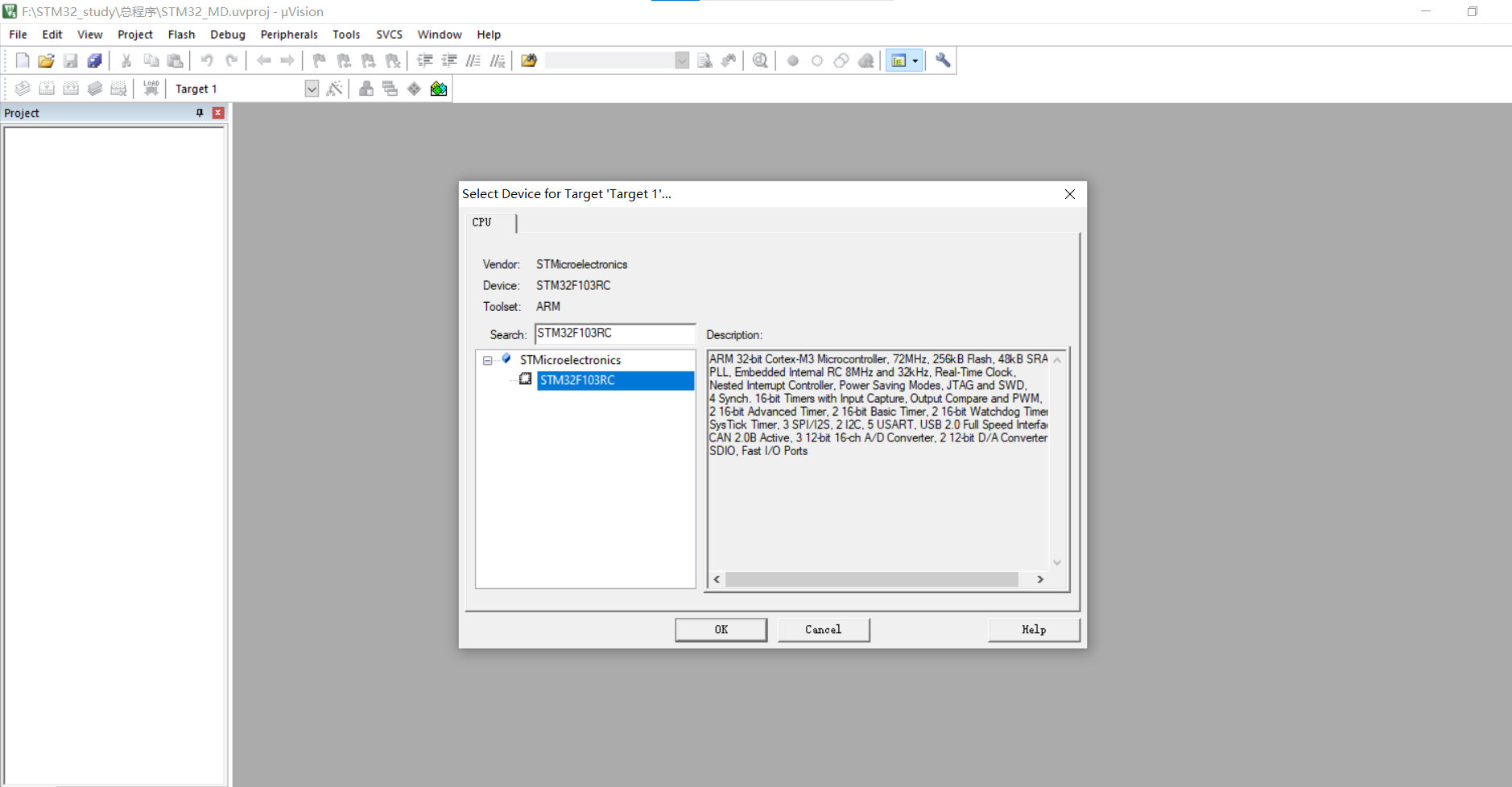This screenshot has width=1512, height=787.
Task: Click the Undo arrow icon
Action: coord(207,60)
